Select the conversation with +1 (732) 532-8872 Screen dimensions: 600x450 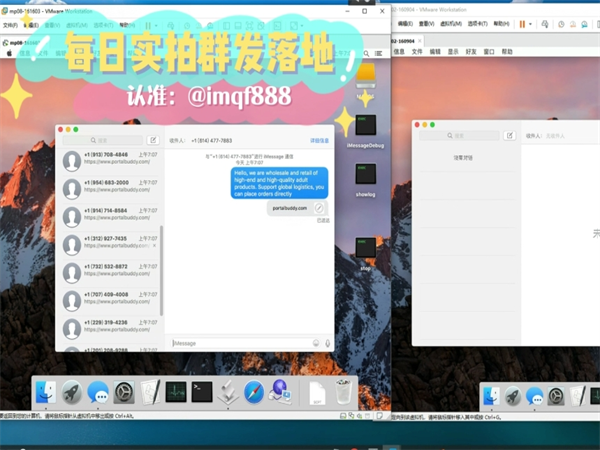click(x=109, y=270)
